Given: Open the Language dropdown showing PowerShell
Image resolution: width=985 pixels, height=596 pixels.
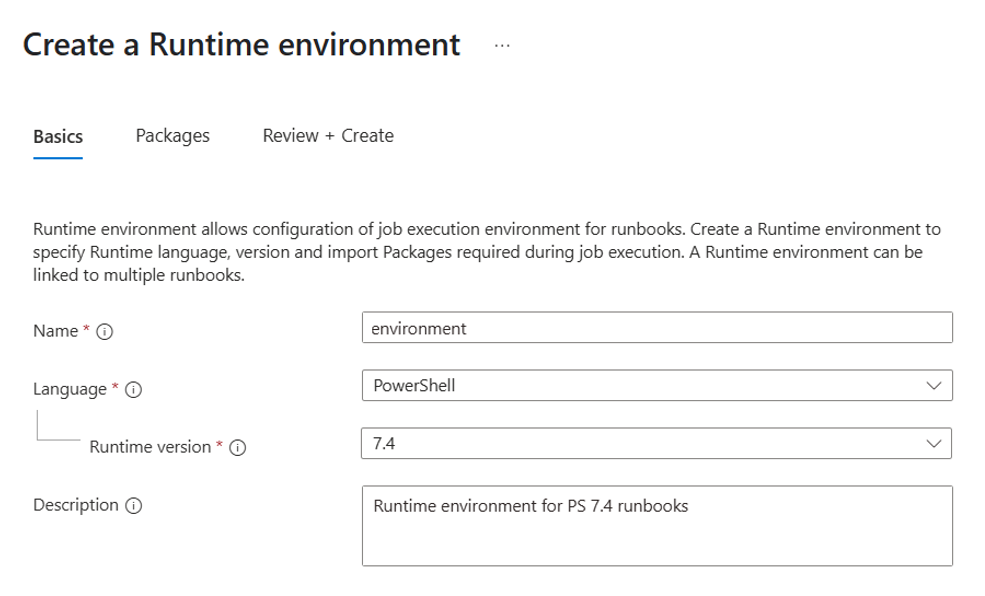Looking at the screenshot, I should click(x=655, y=385).
